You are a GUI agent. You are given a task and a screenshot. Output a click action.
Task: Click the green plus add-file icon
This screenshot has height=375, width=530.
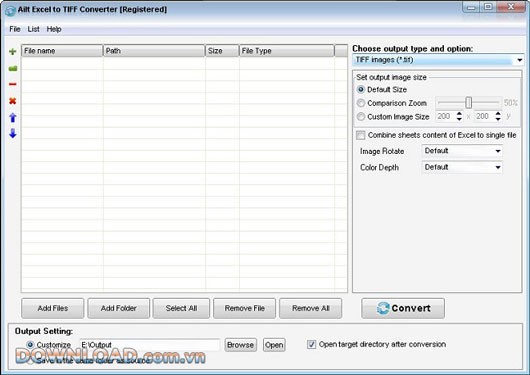pos(13,51)
